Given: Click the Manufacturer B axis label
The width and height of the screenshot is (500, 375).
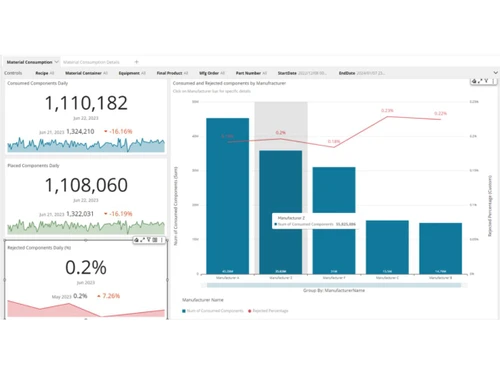Looking at the screenshot, I should (441, 278).
